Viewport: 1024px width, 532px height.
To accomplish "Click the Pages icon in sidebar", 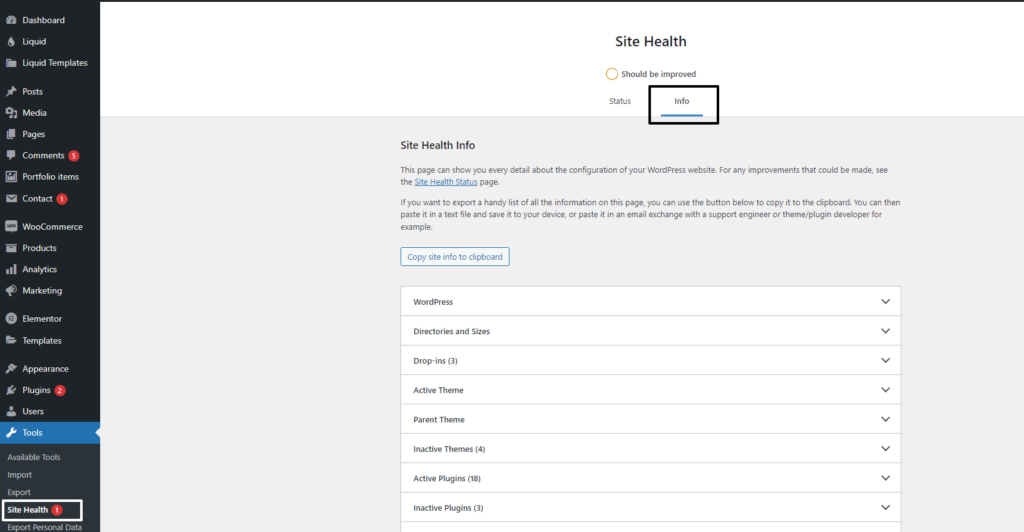I will click(x=11, y=134).
